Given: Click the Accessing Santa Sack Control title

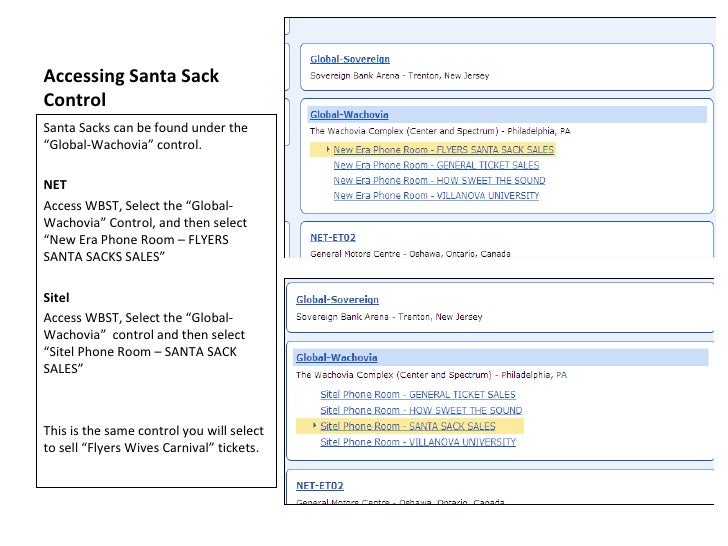Looking at the screenshot, I should coord(131,88).
